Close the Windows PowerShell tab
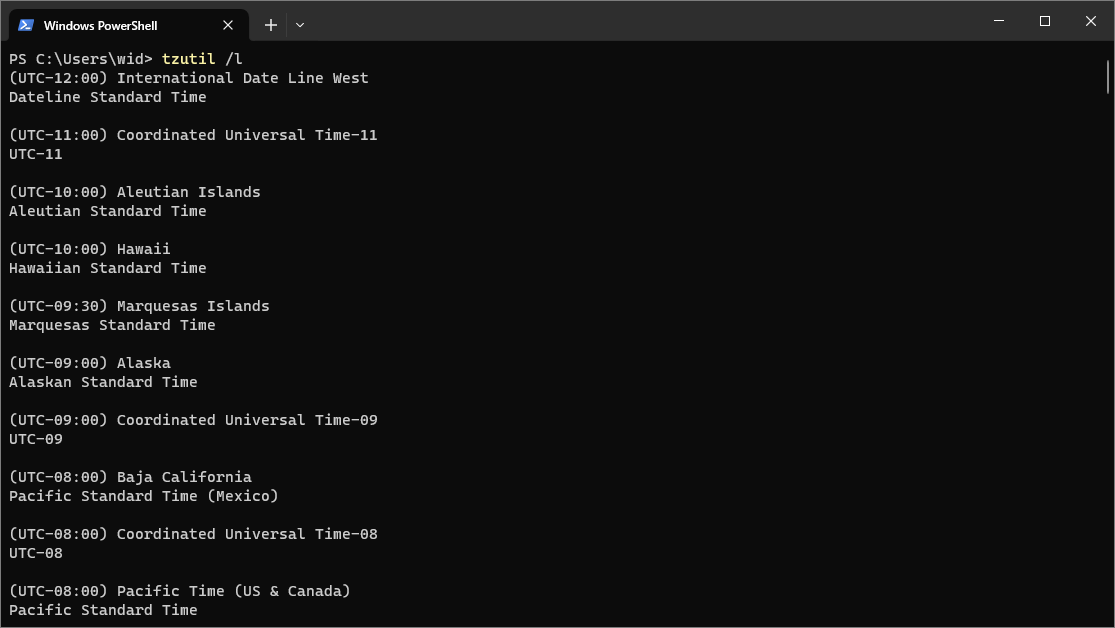Screen dimensions: 1115x628 click(227, 24)
